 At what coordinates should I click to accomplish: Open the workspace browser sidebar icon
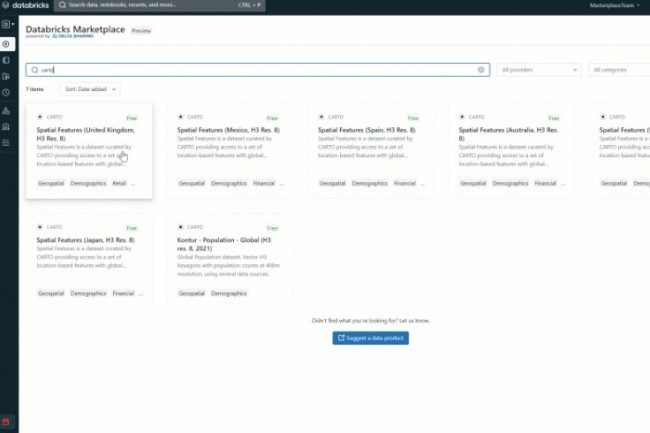click(x=6, y=60)
